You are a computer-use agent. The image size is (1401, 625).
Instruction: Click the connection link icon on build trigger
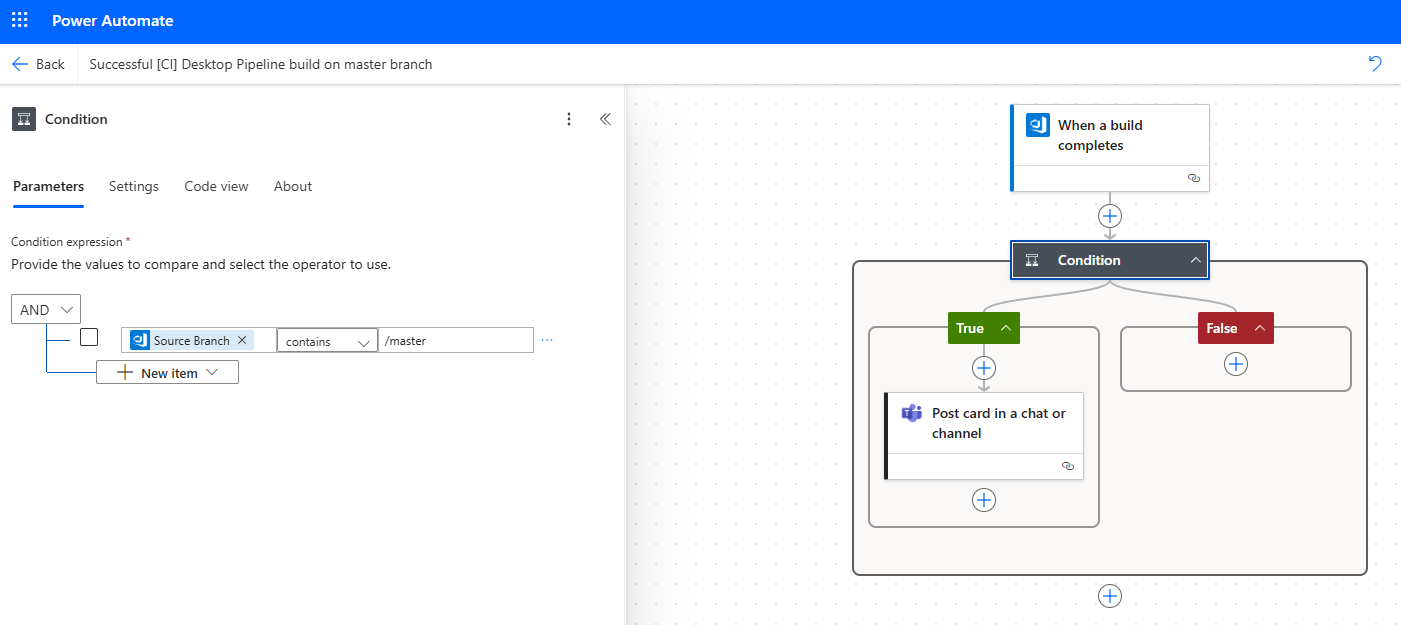tap(1193, 178)
